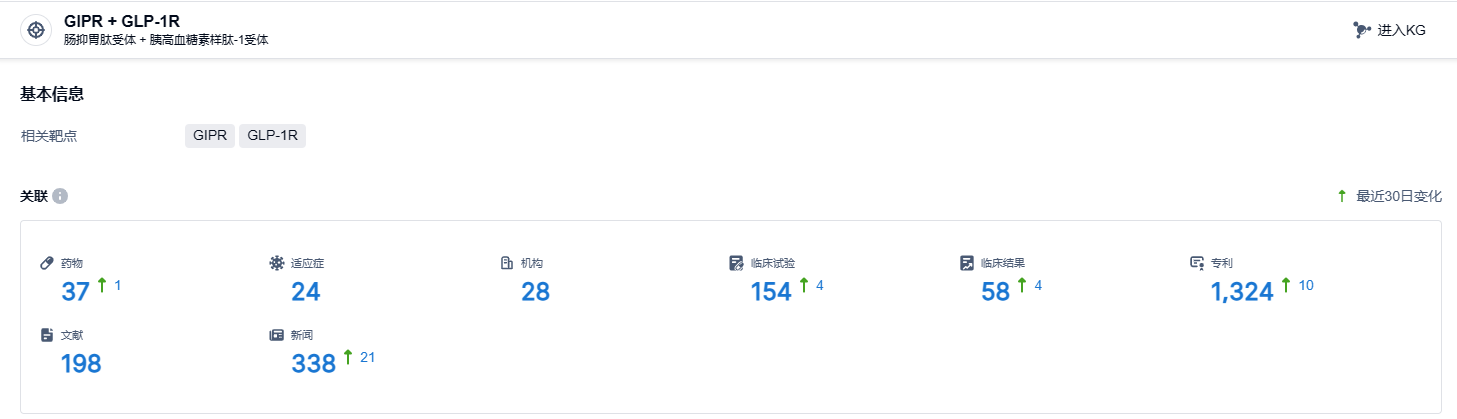
Task: Click the document icon for 文献
Action: click(46, 335)
